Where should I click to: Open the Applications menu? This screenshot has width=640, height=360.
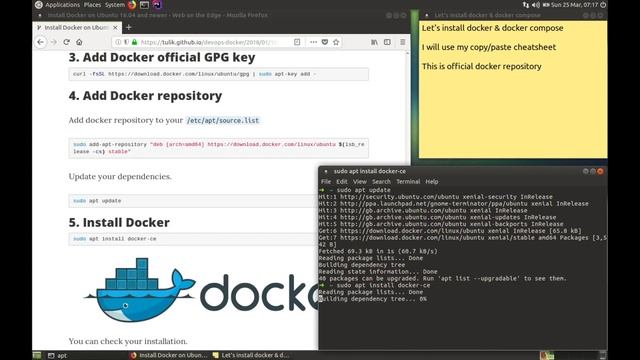click(x=62, y=5)
